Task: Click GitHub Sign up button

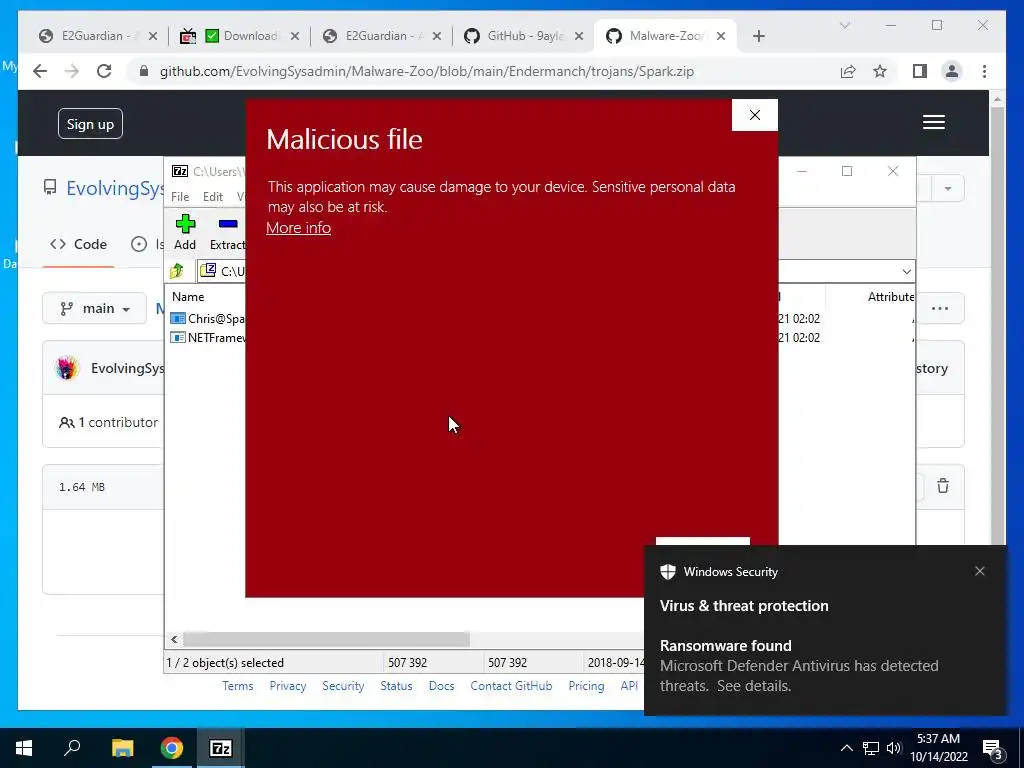Action: 90,124
